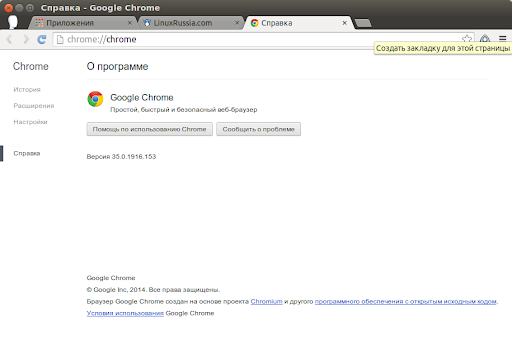Image resolution: width=512 pixels, height=364 pixels.
Task: Open the Chromium project link
Action: pos(266,301)
